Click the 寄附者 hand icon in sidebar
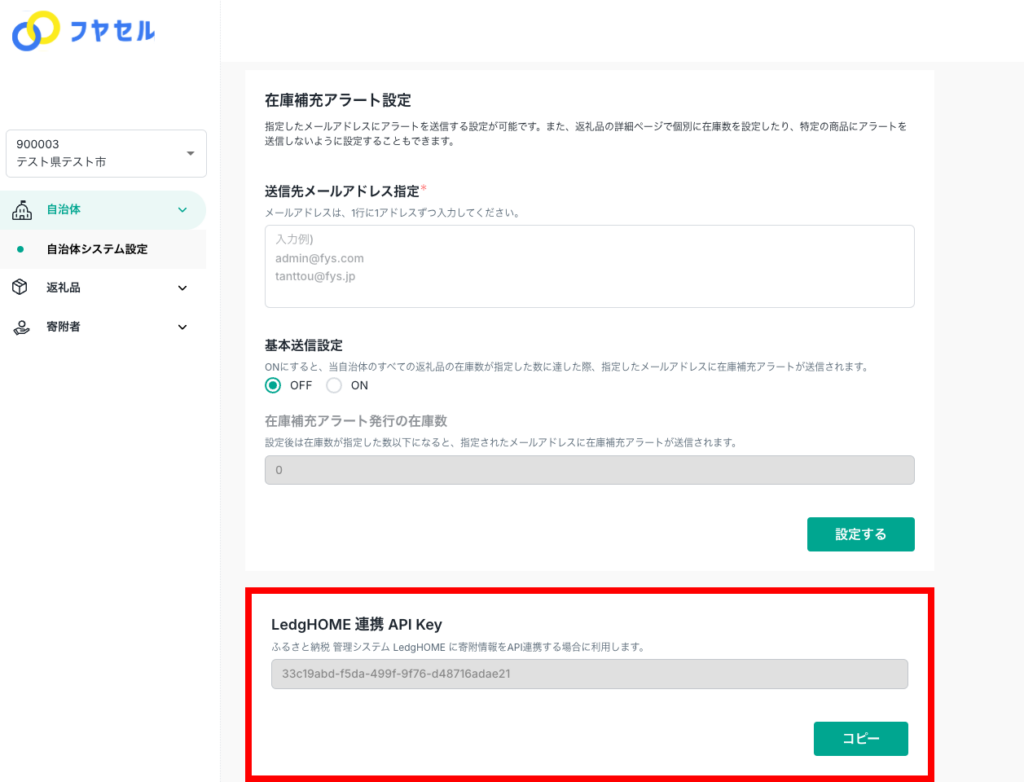 click(21, 327)
